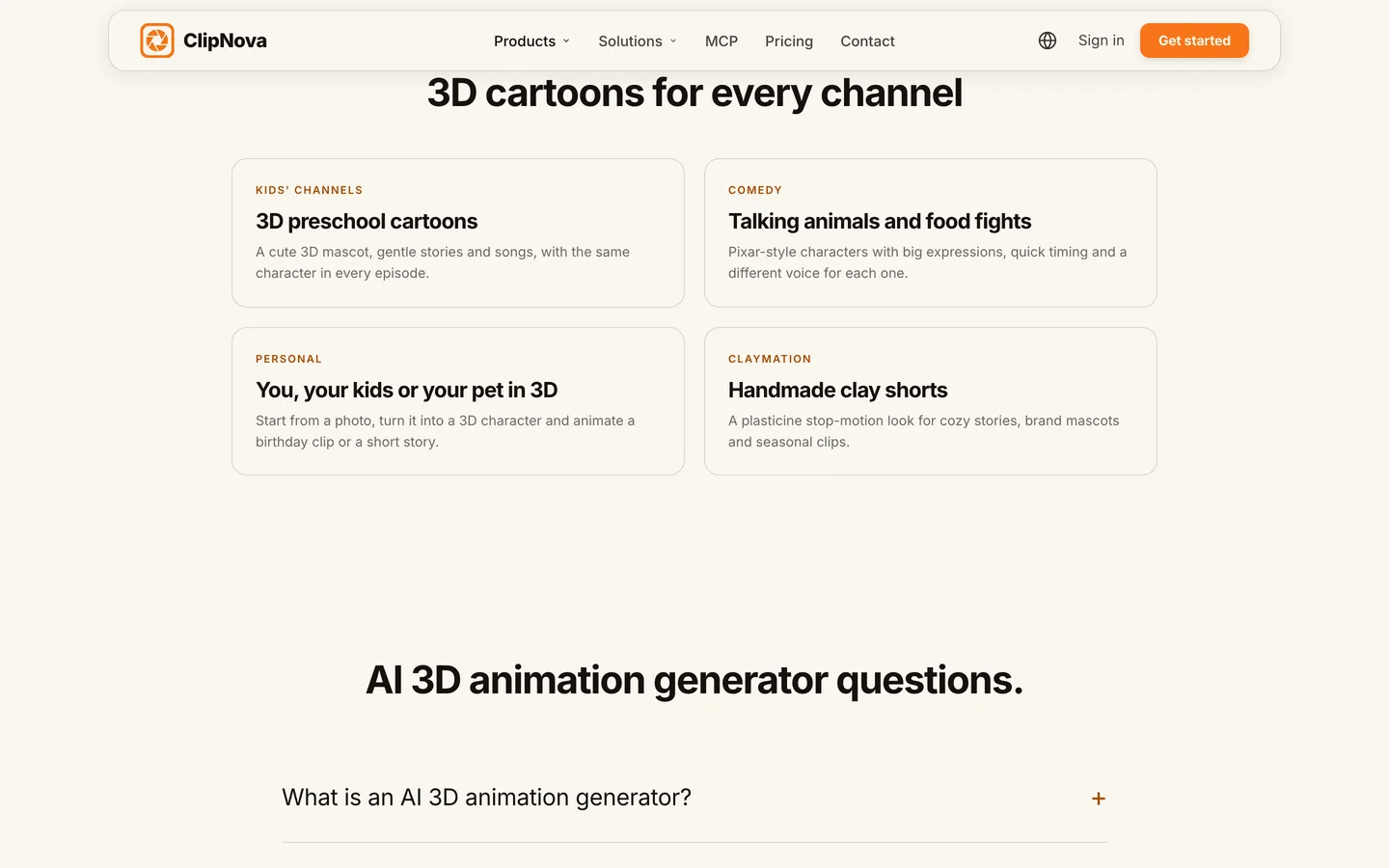Viewport: 1389px width, 868px height.
Task: Select the You, your kids or your pet in 3D title
Action: (406, 390)
